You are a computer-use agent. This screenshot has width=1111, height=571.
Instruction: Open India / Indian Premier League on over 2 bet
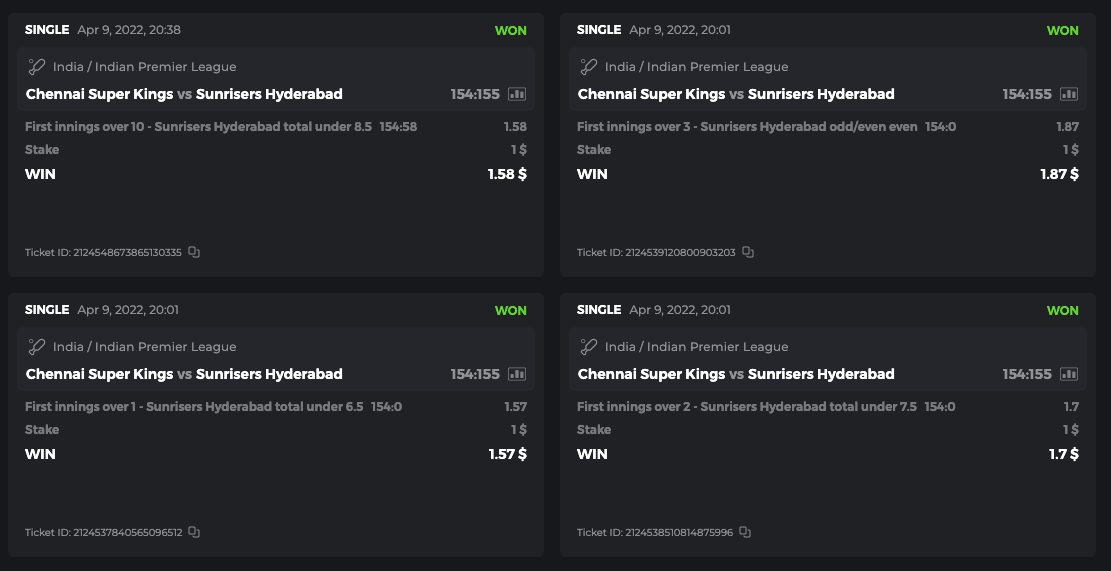click(x=696, y=347)
